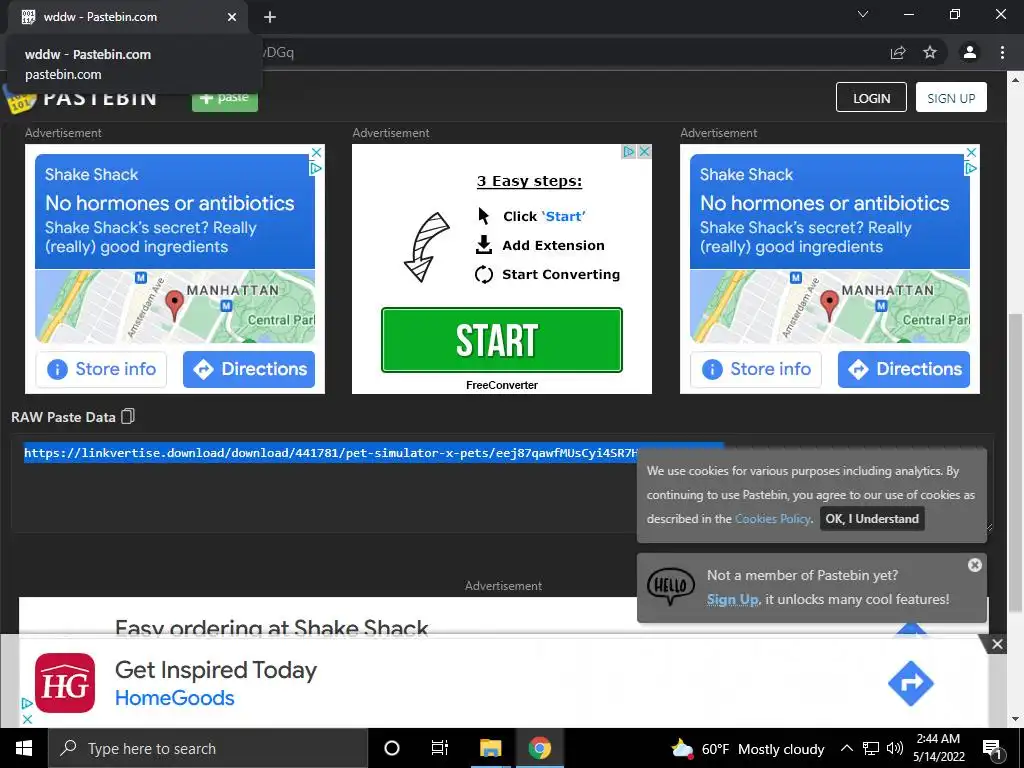Viewport: 1024px width, 768px height.
Task: Open the clock showing 2:44 AM
Action: tap(938, 748)
